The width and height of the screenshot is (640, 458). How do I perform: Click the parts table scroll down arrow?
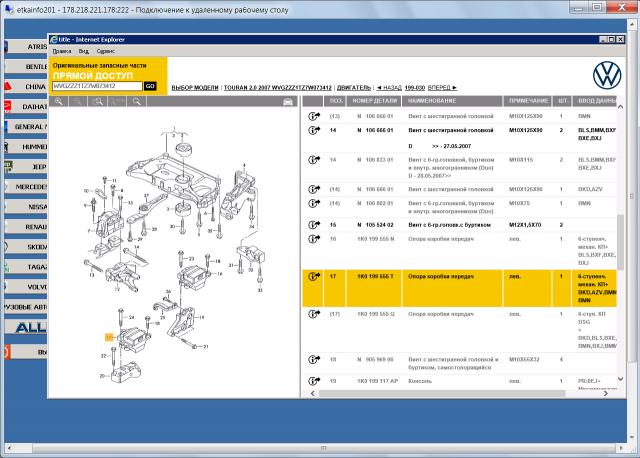[x=620, y=379]
